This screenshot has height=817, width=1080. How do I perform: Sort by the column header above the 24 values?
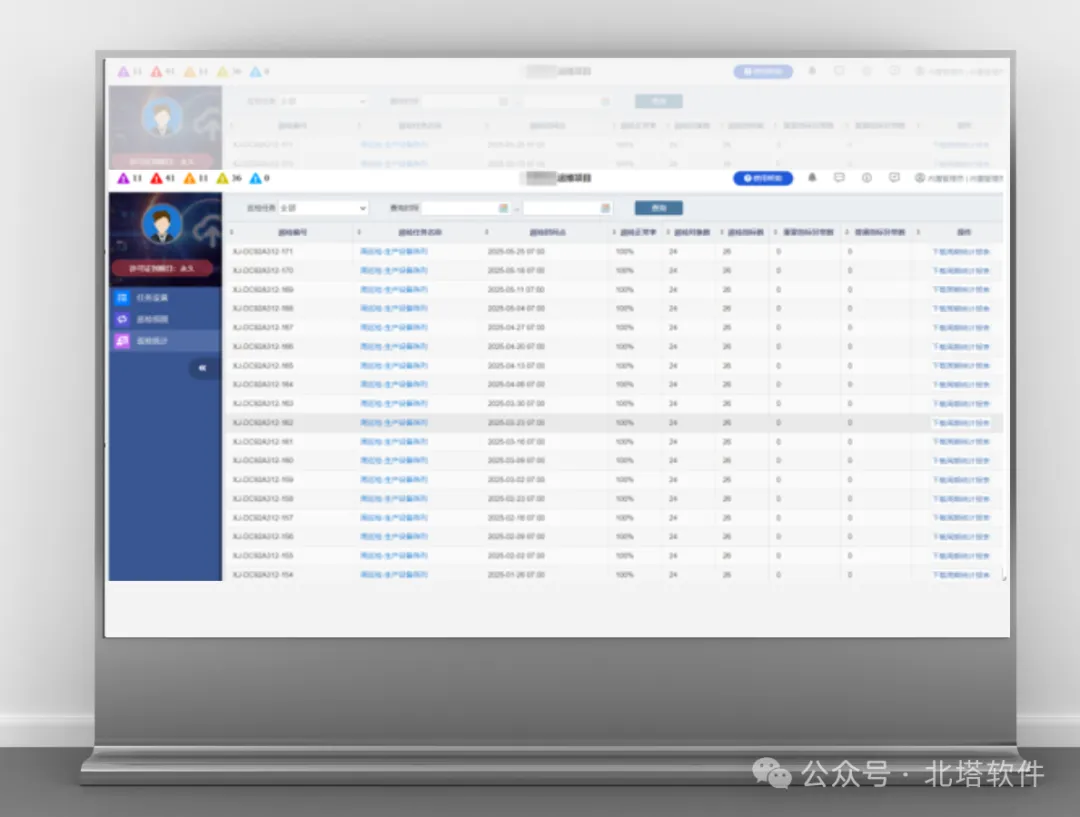click(692, 233)
